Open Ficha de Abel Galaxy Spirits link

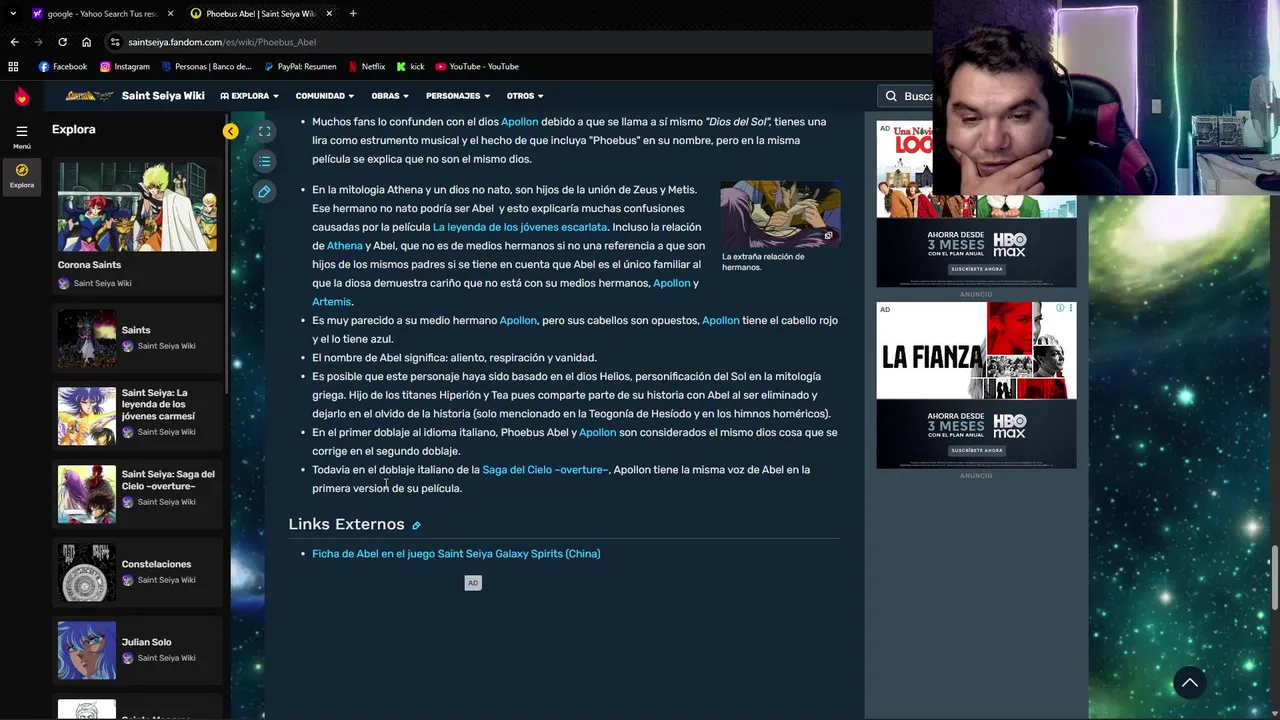456,554
